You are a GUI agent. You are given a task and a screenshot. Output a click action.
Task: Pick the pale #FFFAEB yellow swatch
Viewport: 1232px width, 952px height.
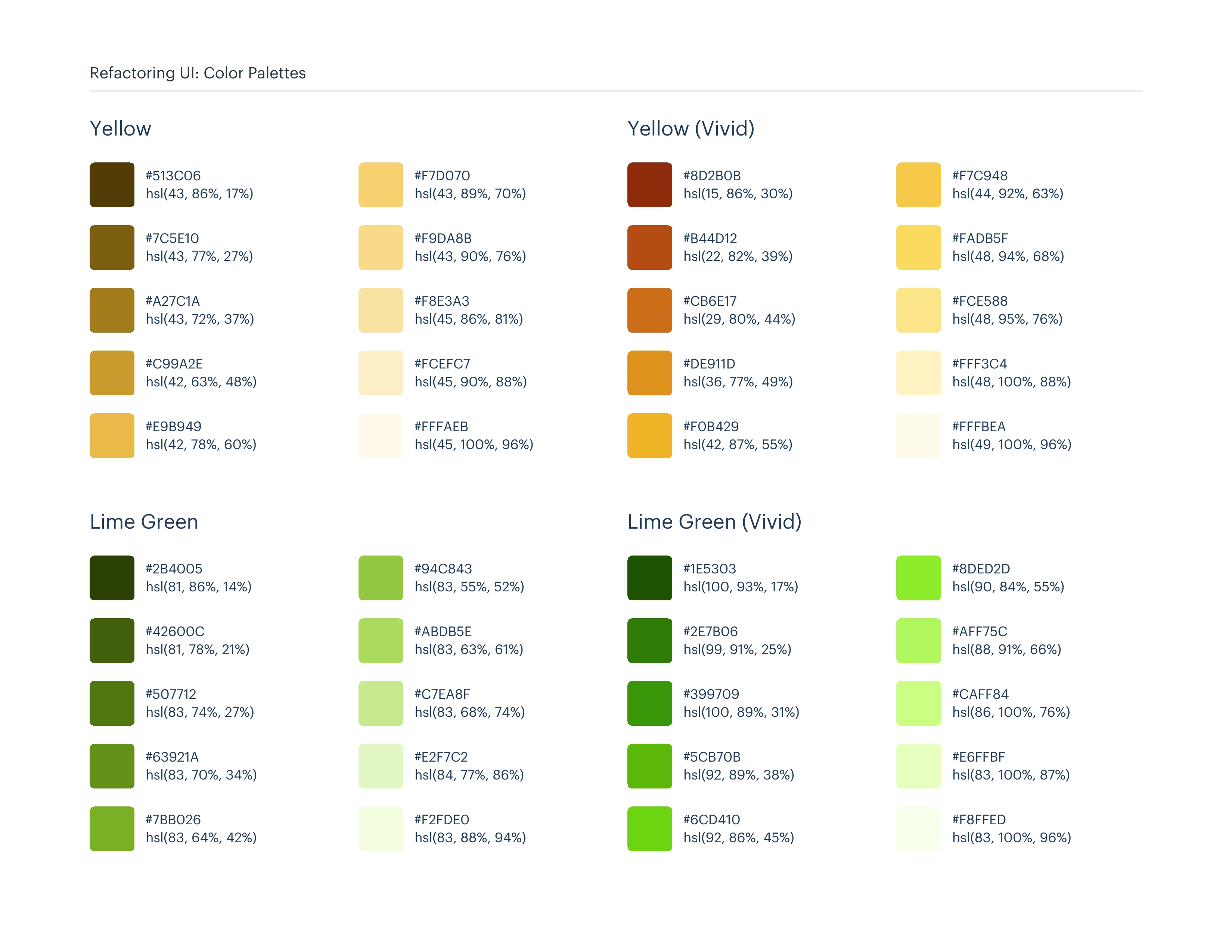click(381, 435)
